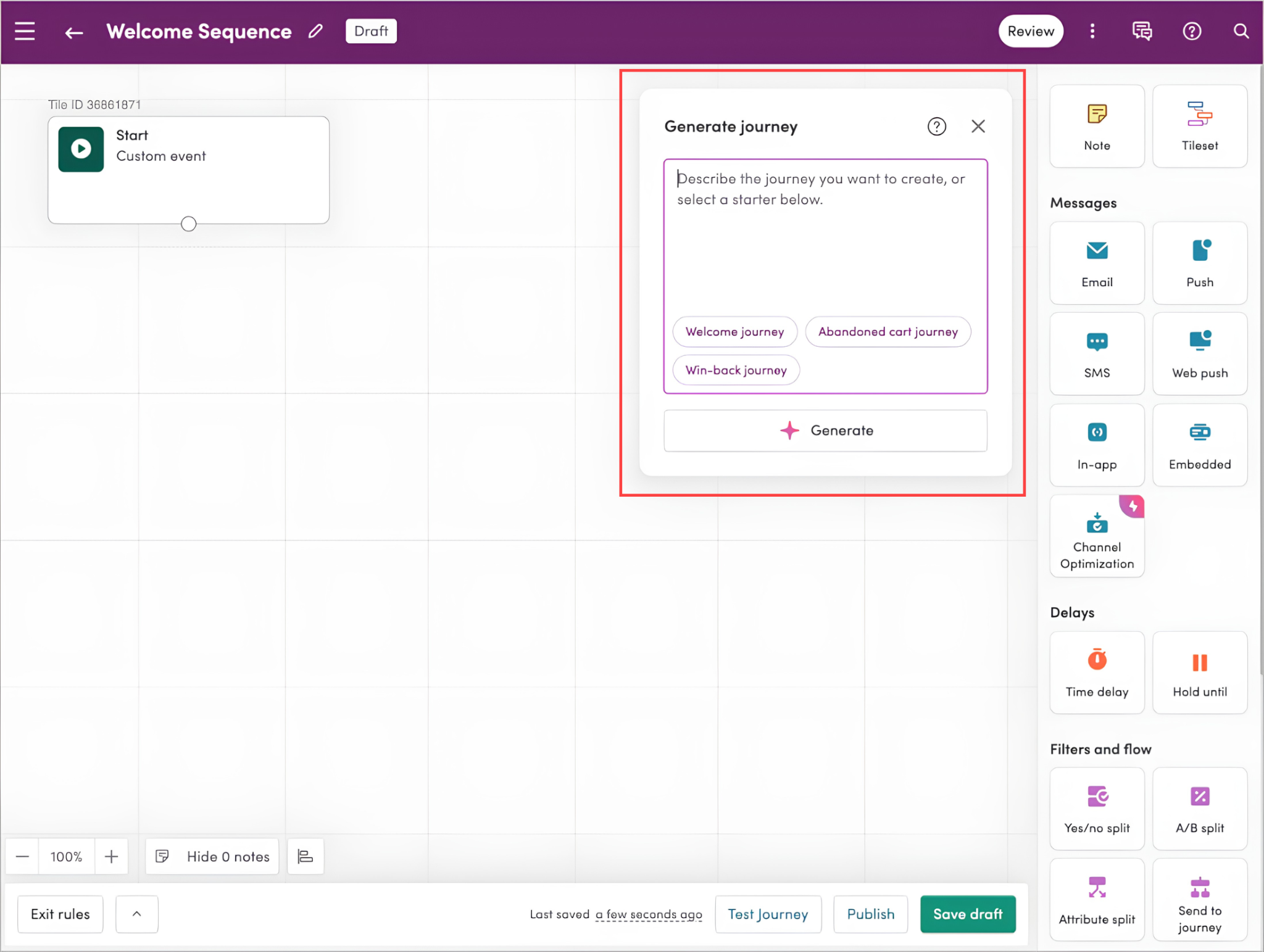The image size is (1264, 952).
Task: Click the 'Tile ID 36861871' label
Action: click(x=94, y=105)
